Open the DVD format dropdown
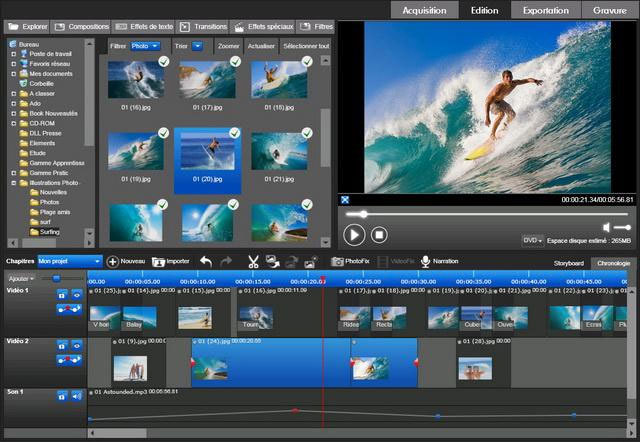The height and width of the screenshot is (442, 640). 532,240
